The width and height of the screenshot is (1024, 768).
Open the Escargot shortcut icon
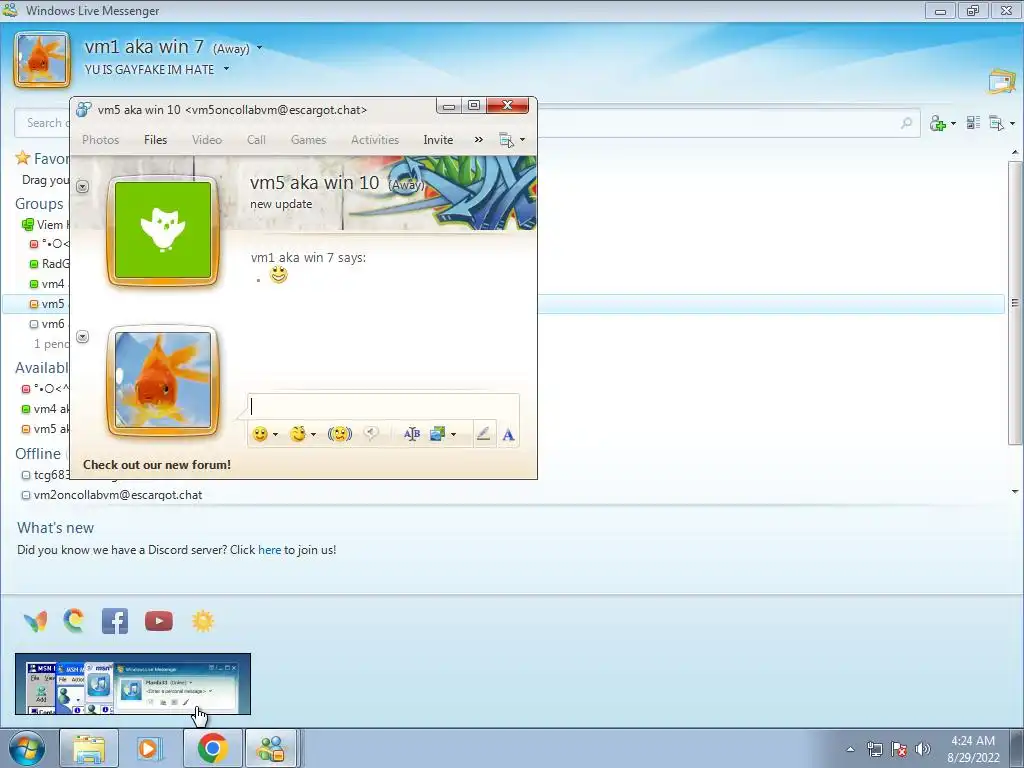(74, 621)
